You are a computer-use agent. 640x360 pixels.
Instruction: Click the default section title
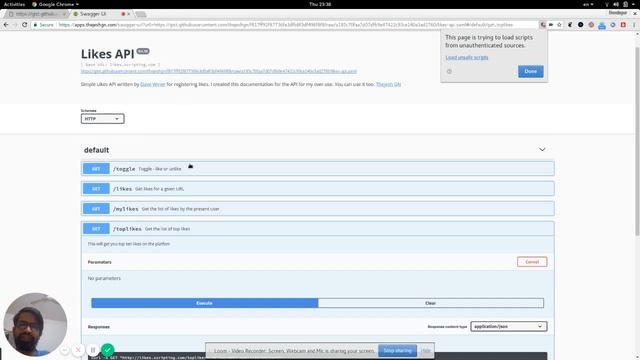(x=96, y=150)
